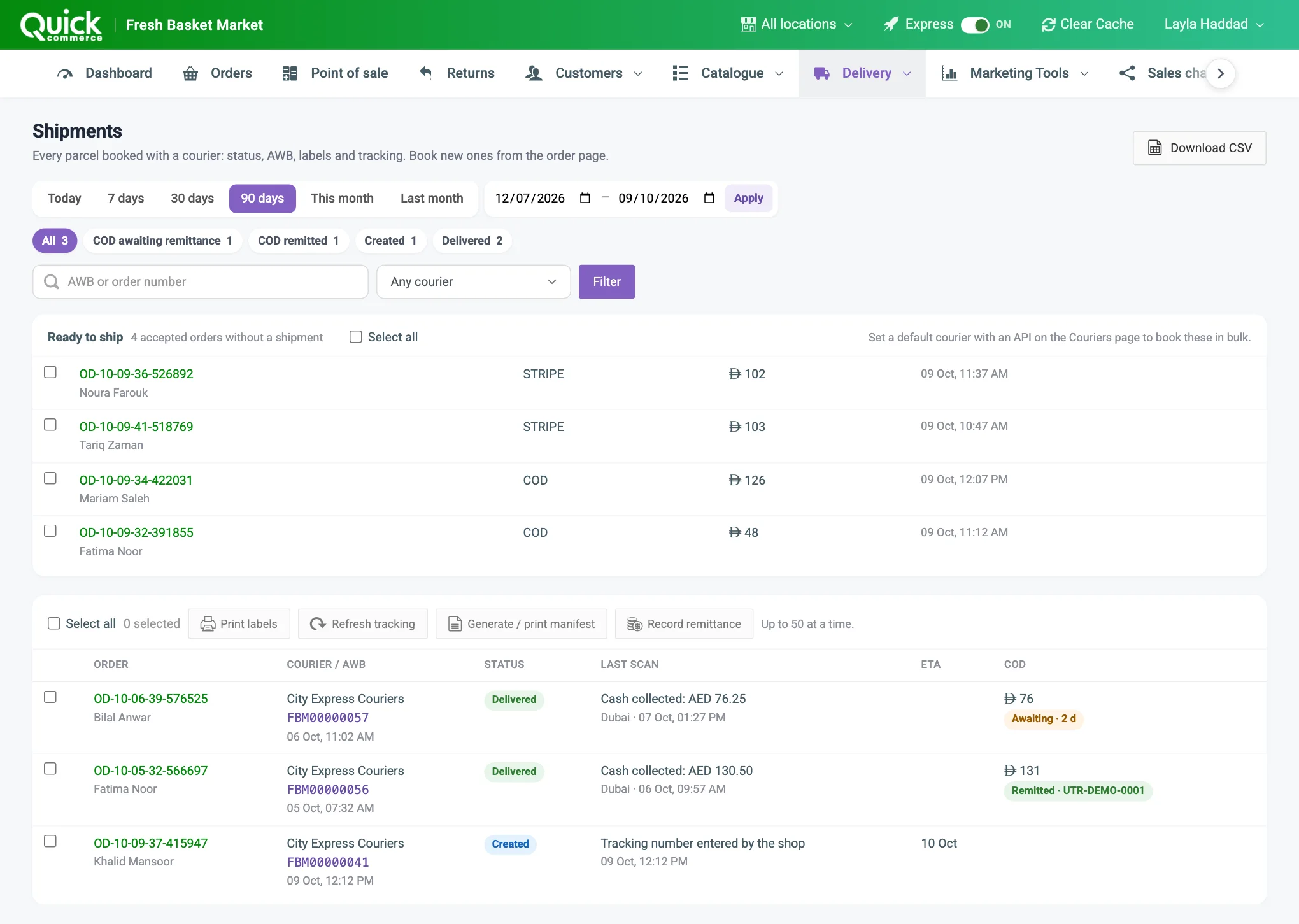Click the Print labels button
The image size is (1299, 924).
[x=239, y=624]
